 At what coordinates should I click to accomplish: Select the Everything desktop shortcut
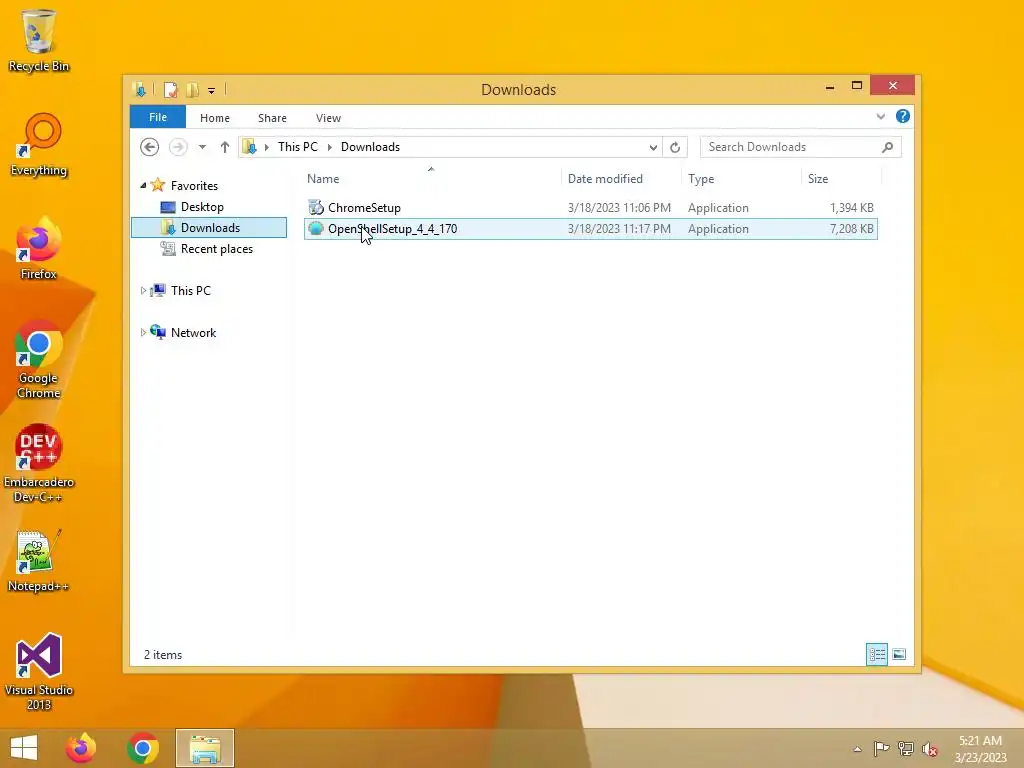click(x=39, y=144)
